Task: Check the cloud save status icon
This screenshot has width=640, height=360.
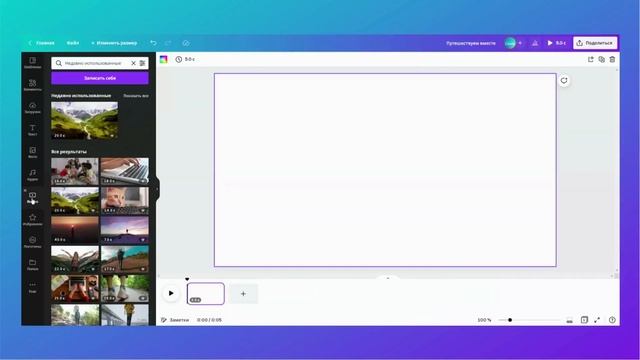Action: [x=186, y=43]
